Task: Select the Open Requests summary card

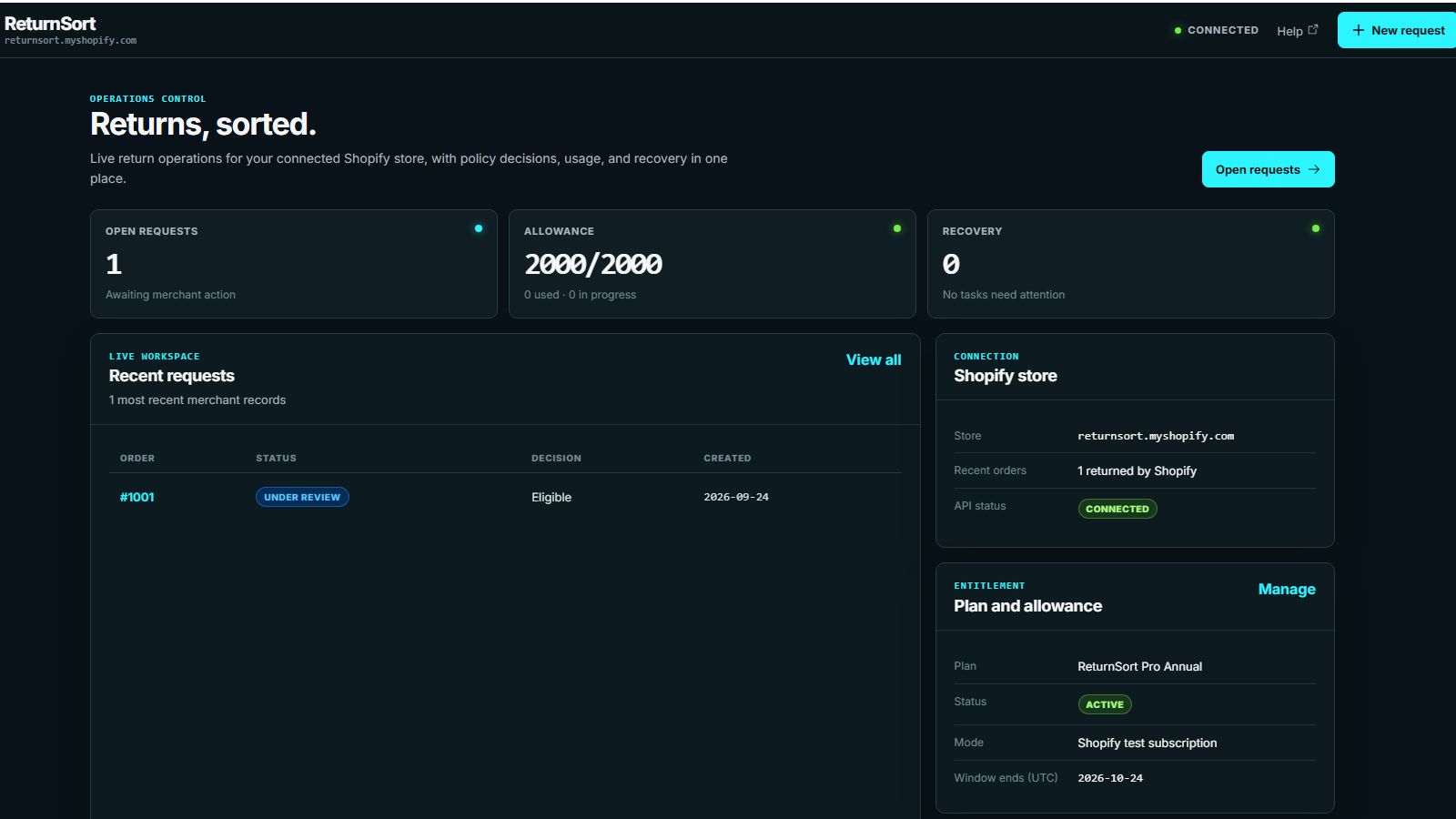Action: (294, 264)
